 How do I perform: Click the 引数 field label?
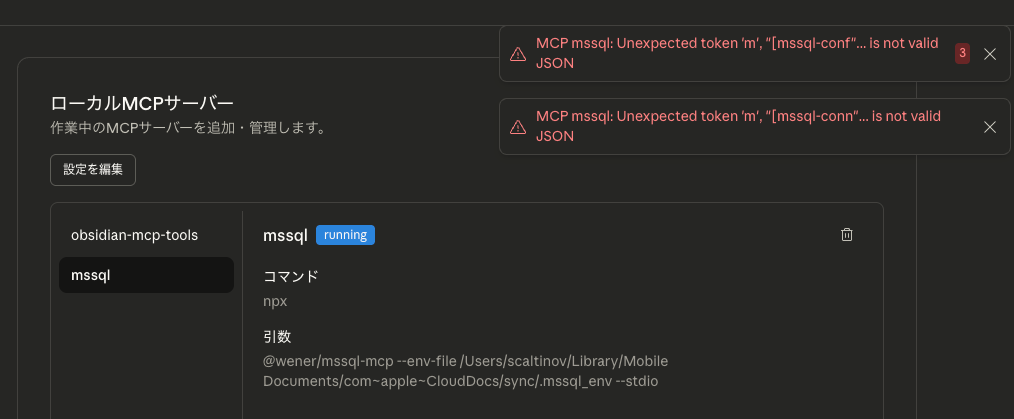tap(277, 336)
